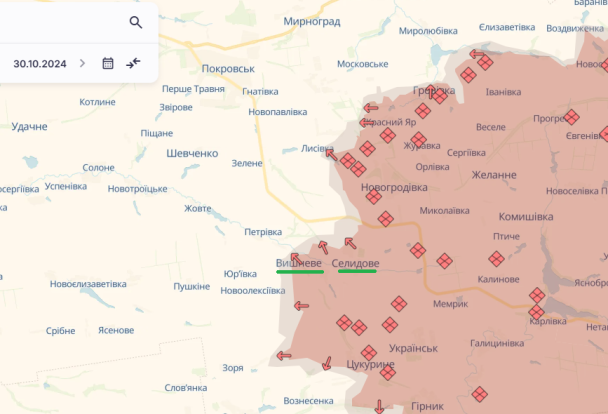This screenshot has width=608, height=414.
Task: Click the Калинове label
Action: coord(498,279)
